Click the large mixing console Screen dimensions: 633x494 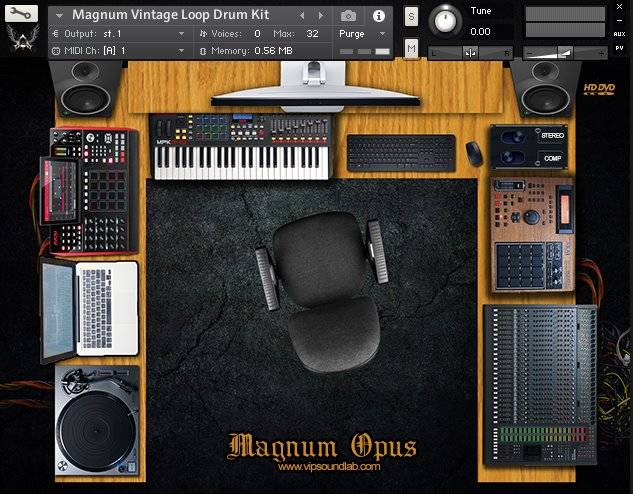(x=540, y=386)
